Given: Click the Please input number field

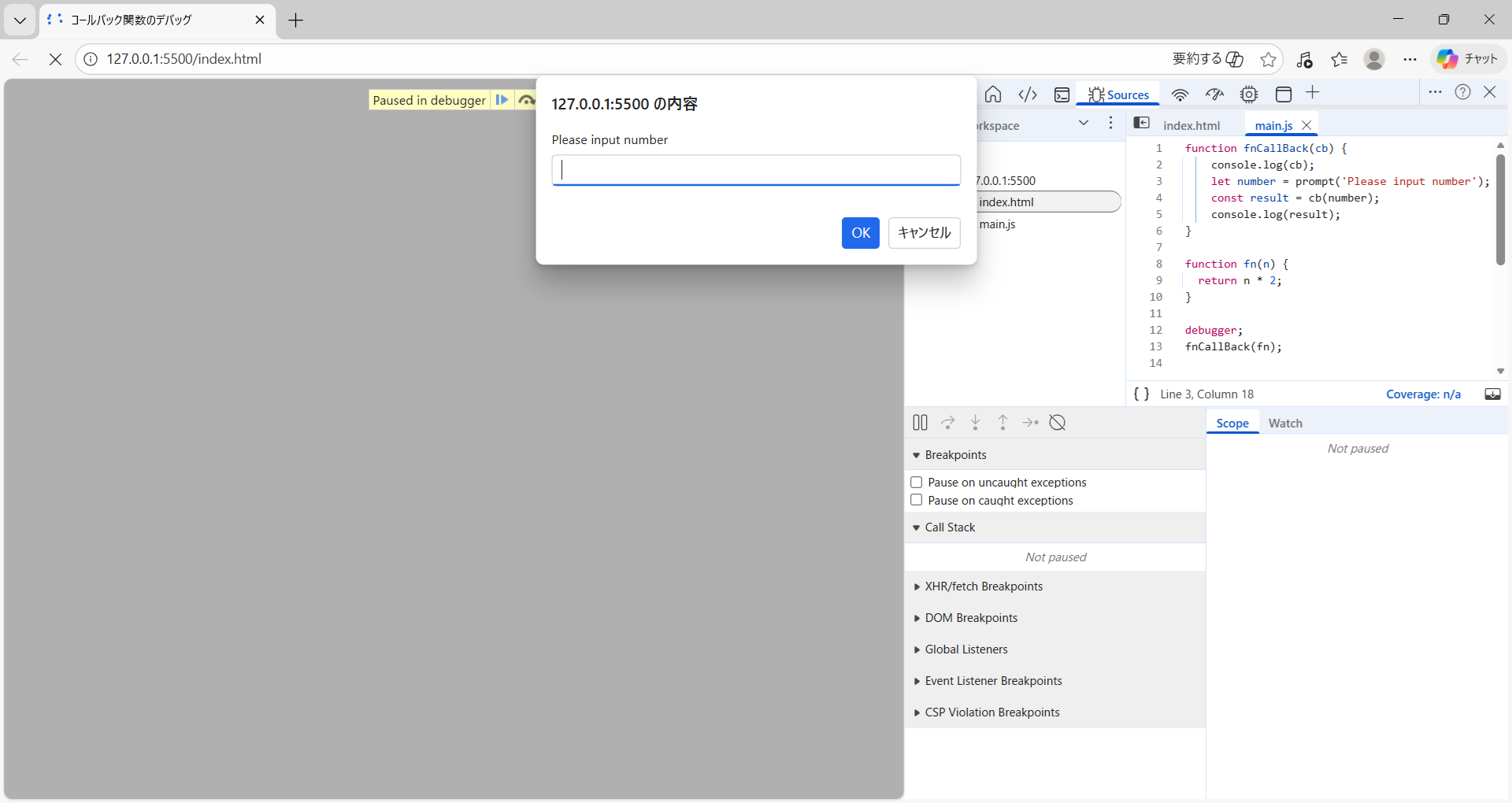Looking at the screenshot, I should point(755,170).
